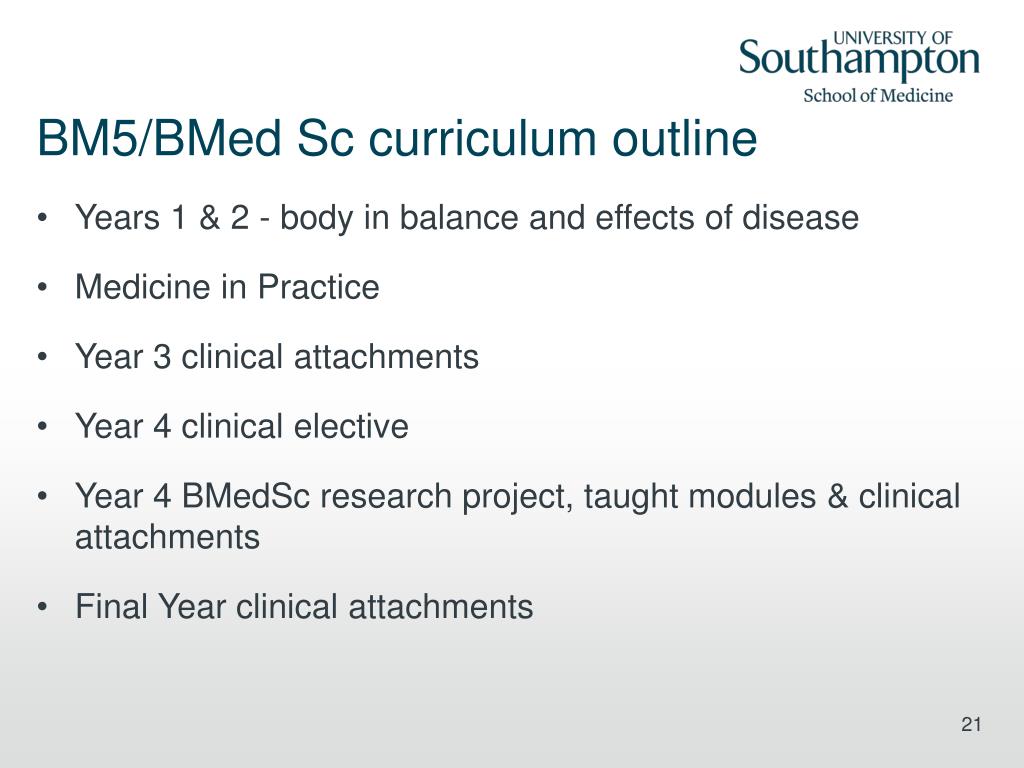Select the slide title 'BM5/BMed Sc curriculum outline'

(x=397, y=139)
